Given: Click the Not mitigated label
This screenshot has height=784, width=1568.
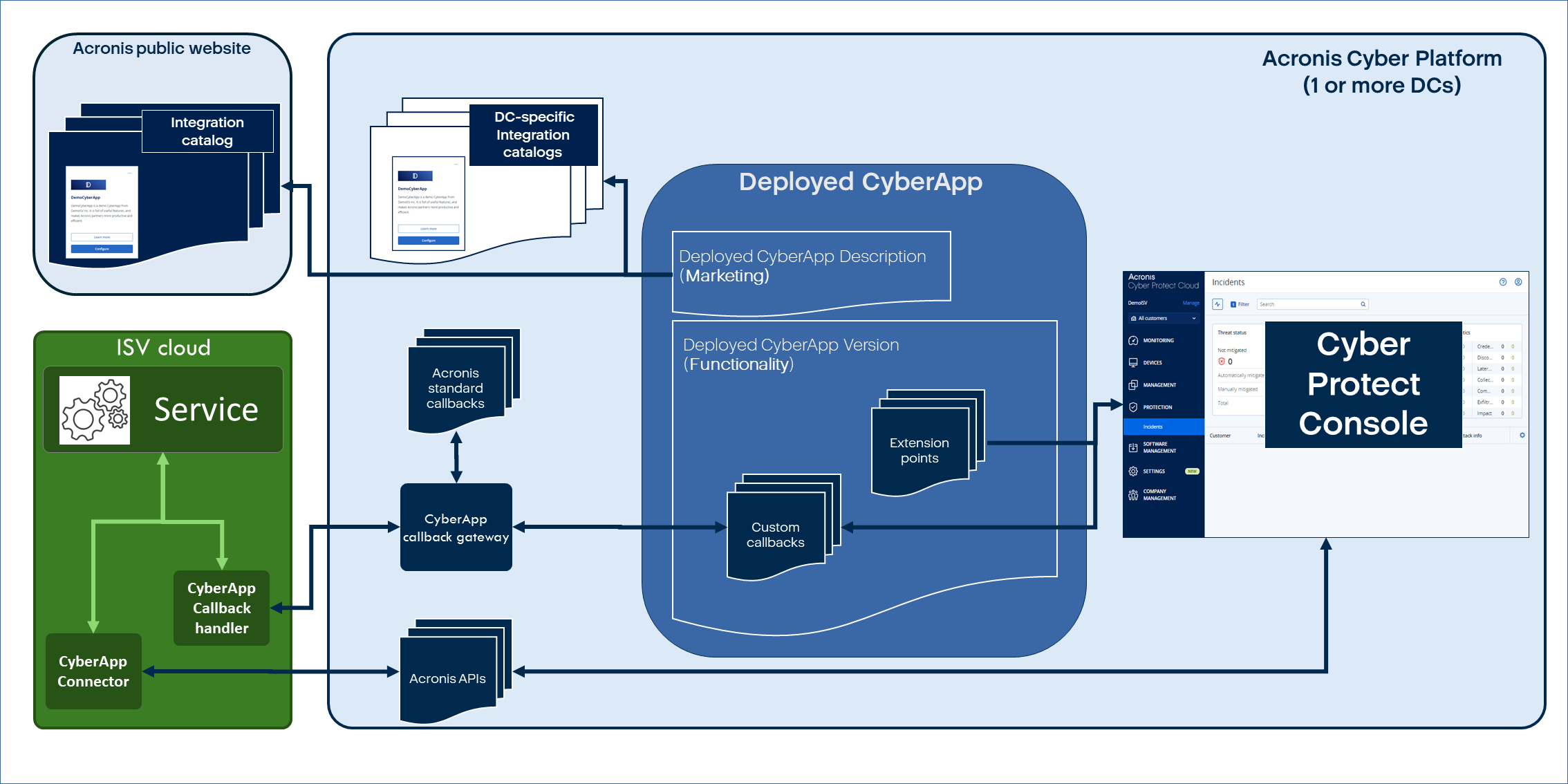Looking at the screenshot, I should [1232, 351].
